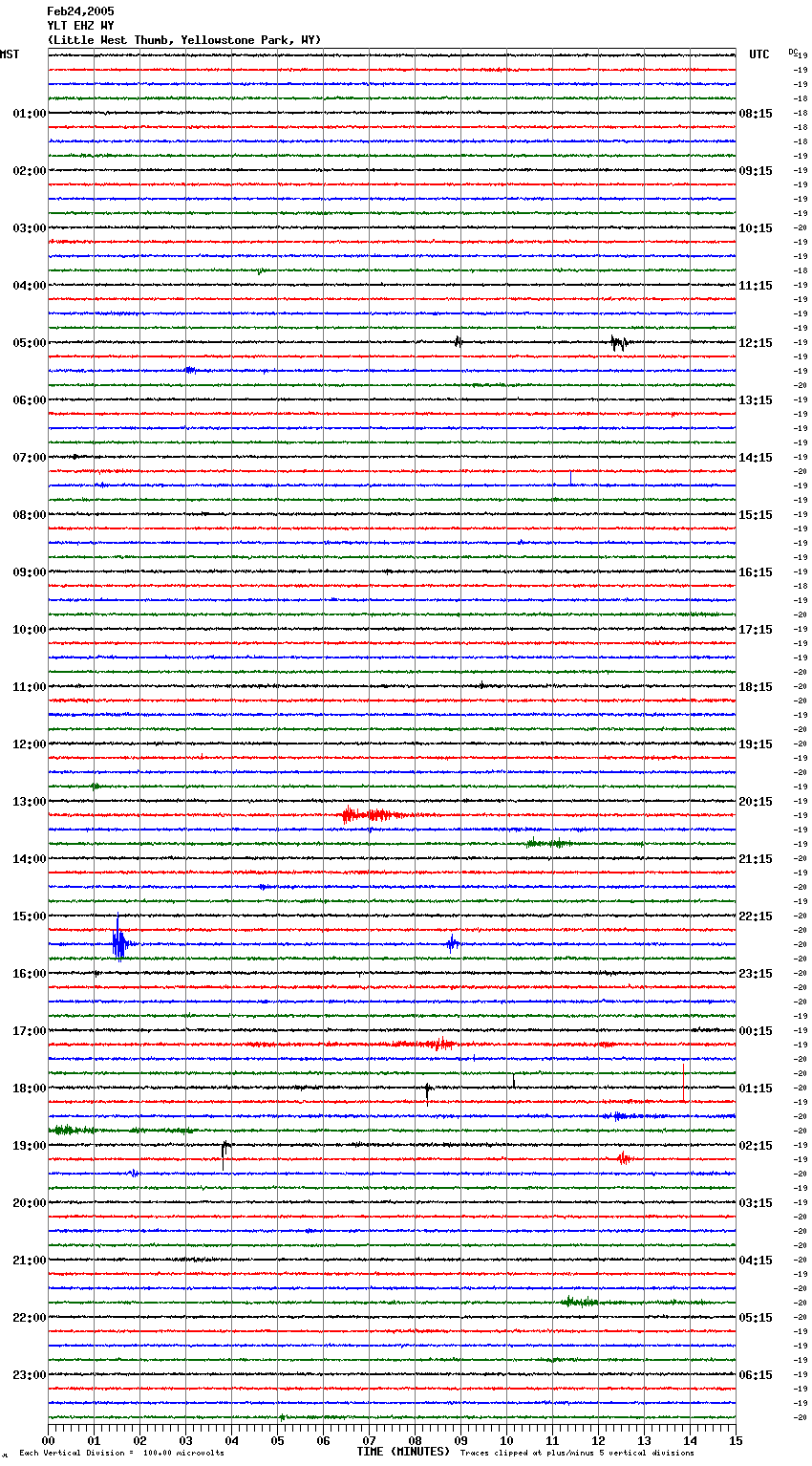Click the 12:15 UTC time label
Image resolution: width=812 pixels, height=1466 pixels.
coord(756,343)
